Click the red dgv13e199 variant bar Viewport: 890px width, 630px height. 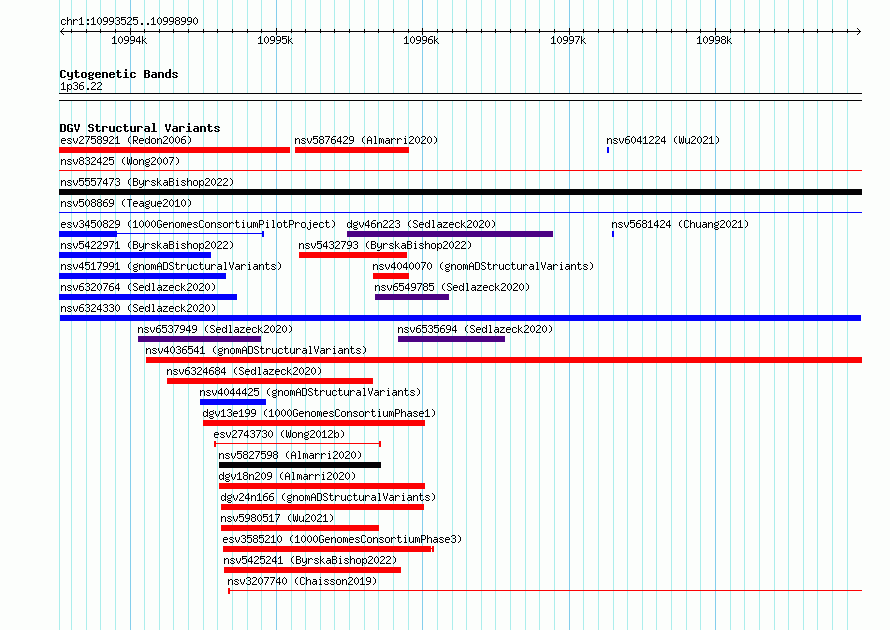[x=314, y=423]
